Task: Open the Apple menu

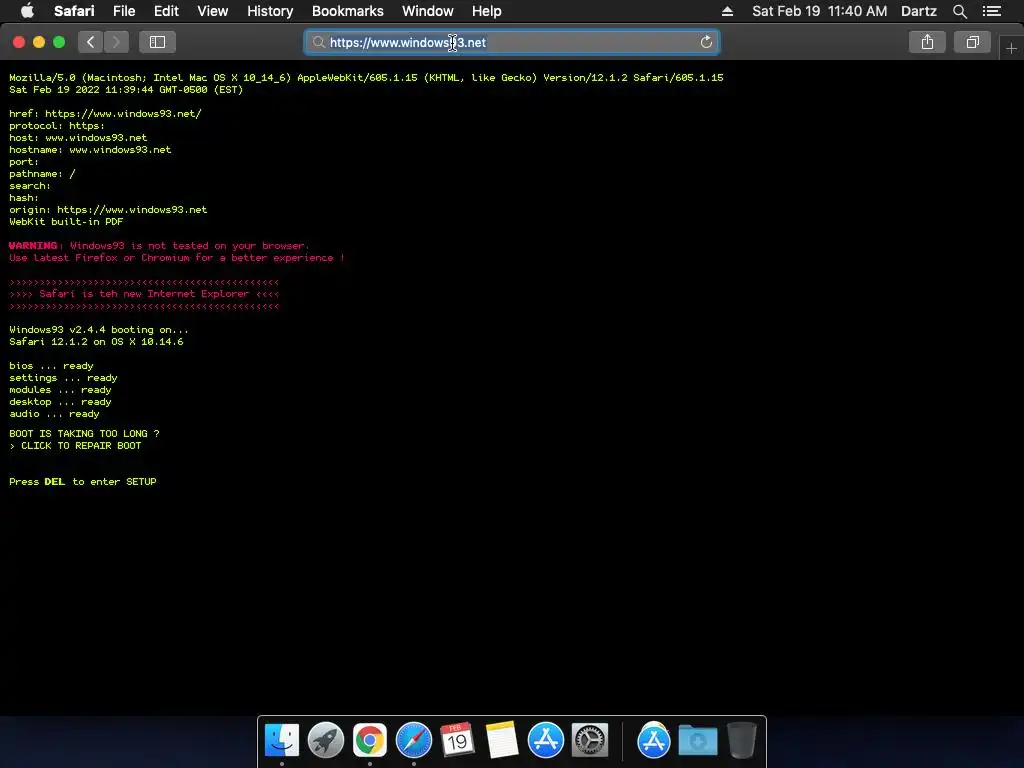Action: point(27,11)
